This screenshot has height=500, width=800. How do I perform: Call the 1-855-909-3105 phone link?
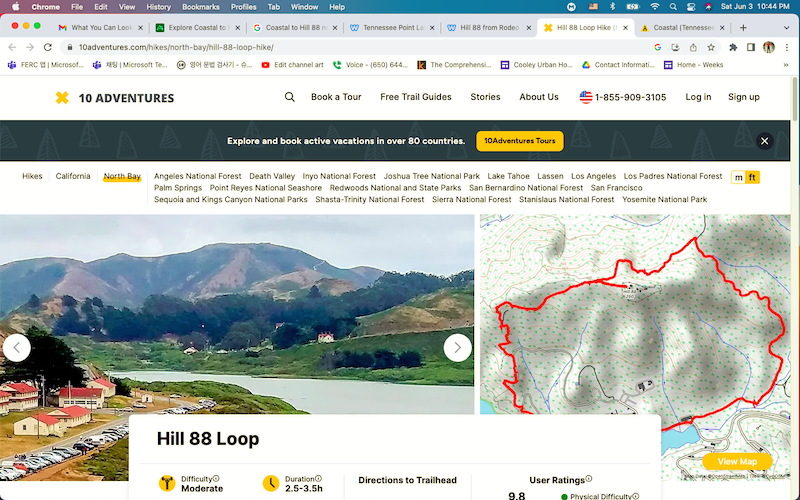[x=622, y=97]
